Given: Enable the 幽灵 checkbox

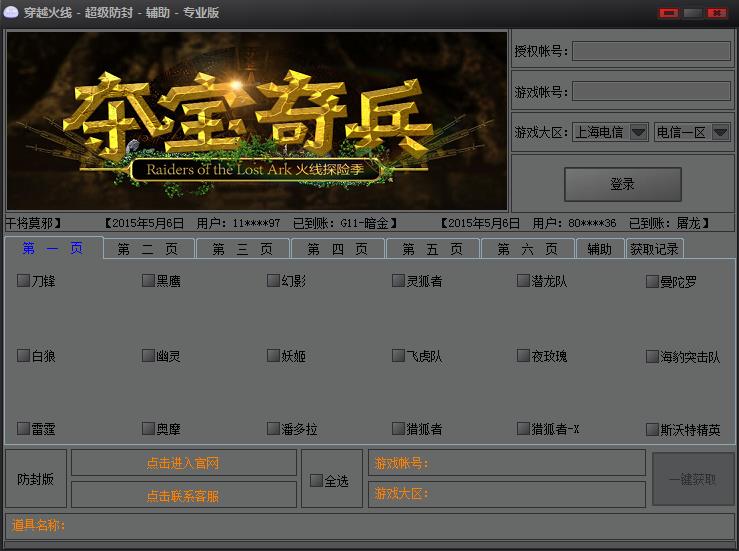Looking at the screenshot, I should click(148, 355).
